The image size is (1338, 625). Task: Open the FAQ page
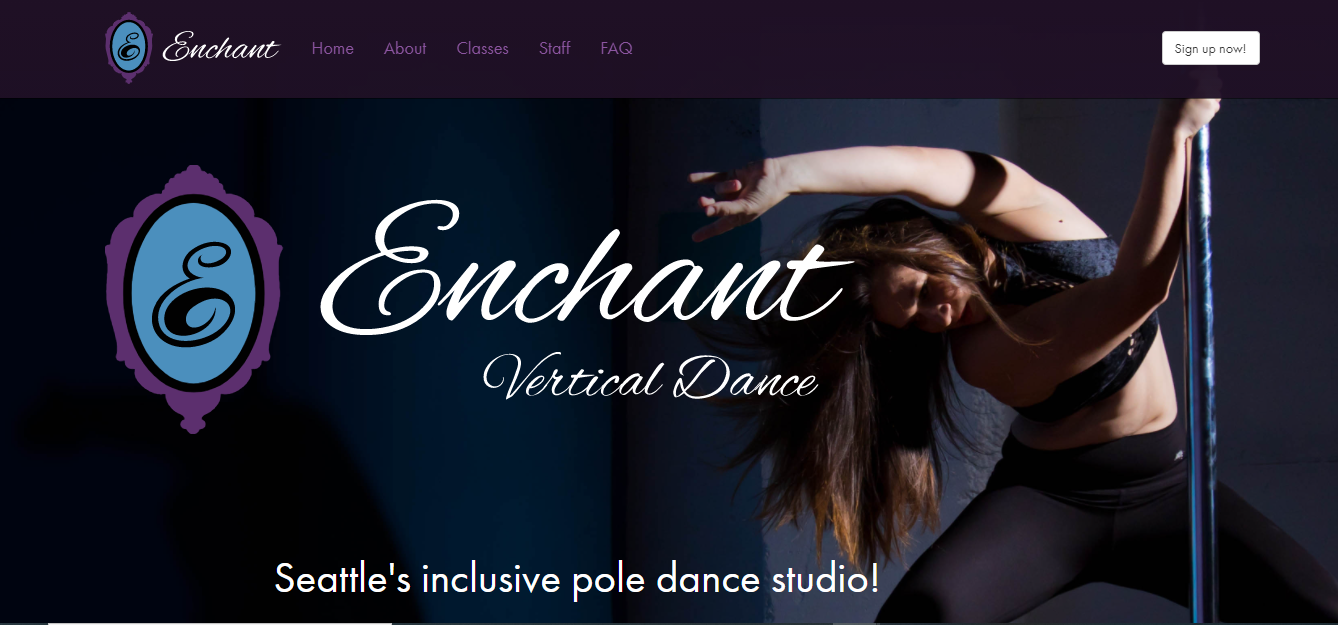(x=616, y=48)
